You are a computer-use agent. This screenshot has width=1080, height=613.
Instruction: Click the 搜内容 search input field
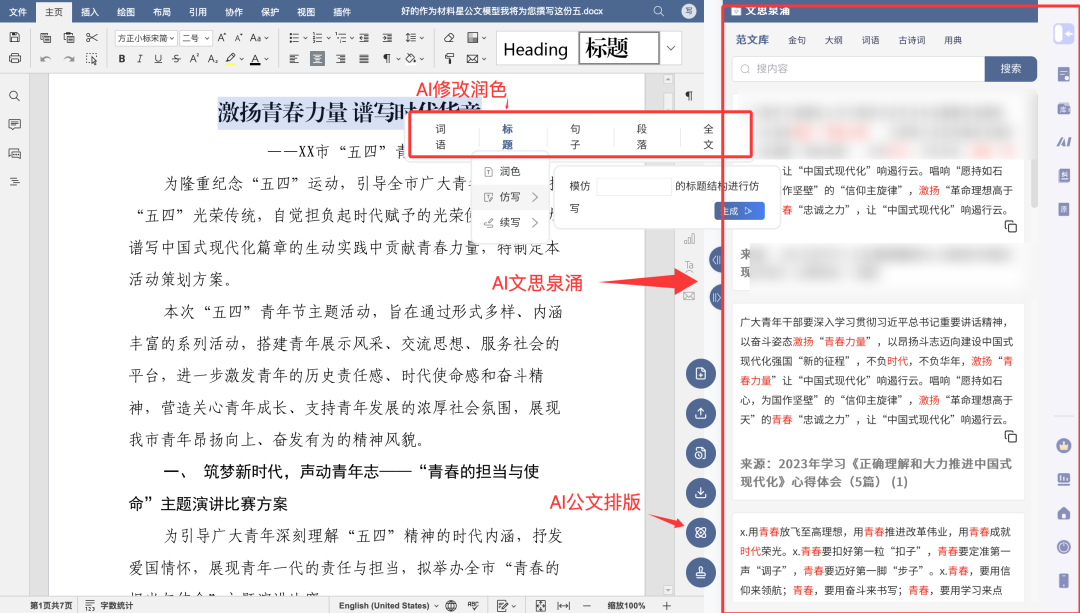pyautogui.click(x=858, y=69)
